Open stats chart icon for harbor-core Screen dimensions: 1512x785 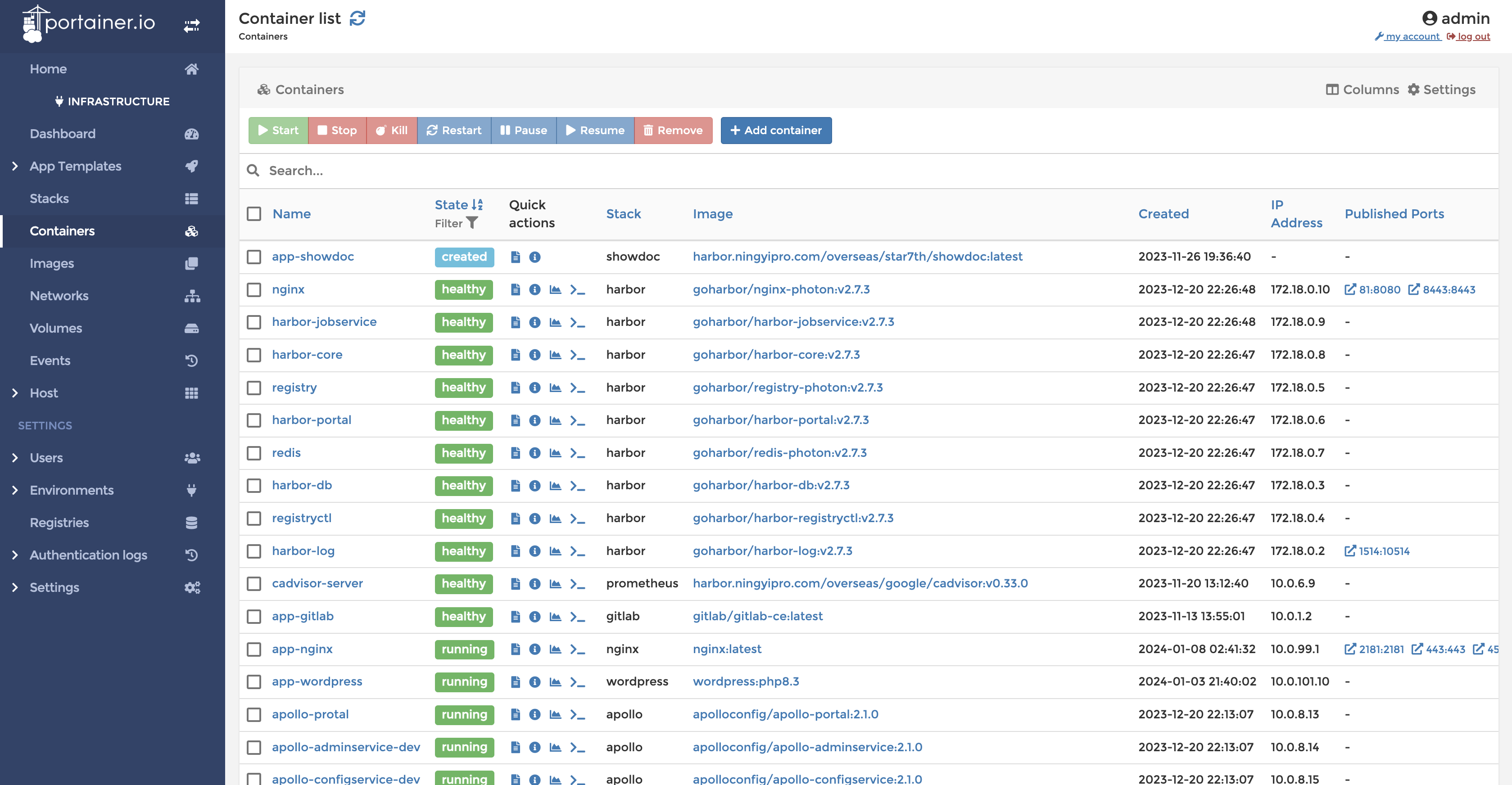pos(555,355)
